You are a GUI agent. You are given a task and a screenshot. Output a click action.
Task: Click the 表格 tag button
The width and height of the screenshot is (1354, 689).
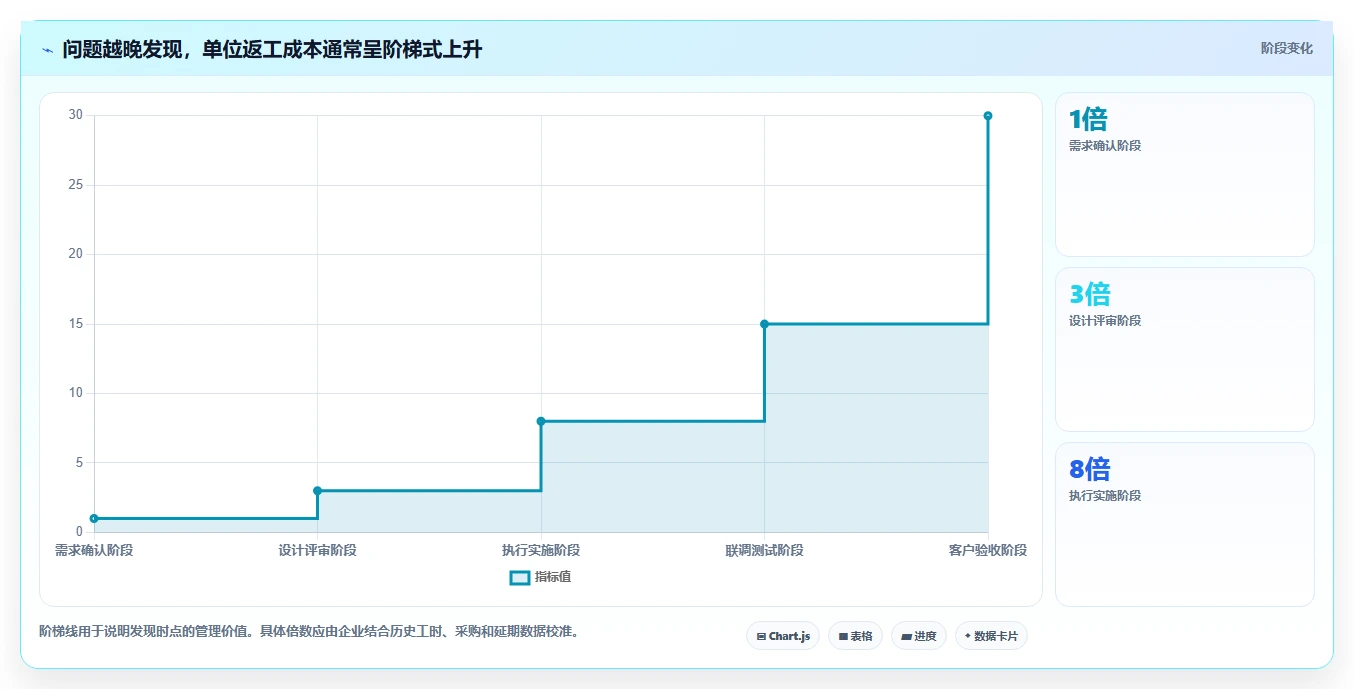(x=855, y=636)
